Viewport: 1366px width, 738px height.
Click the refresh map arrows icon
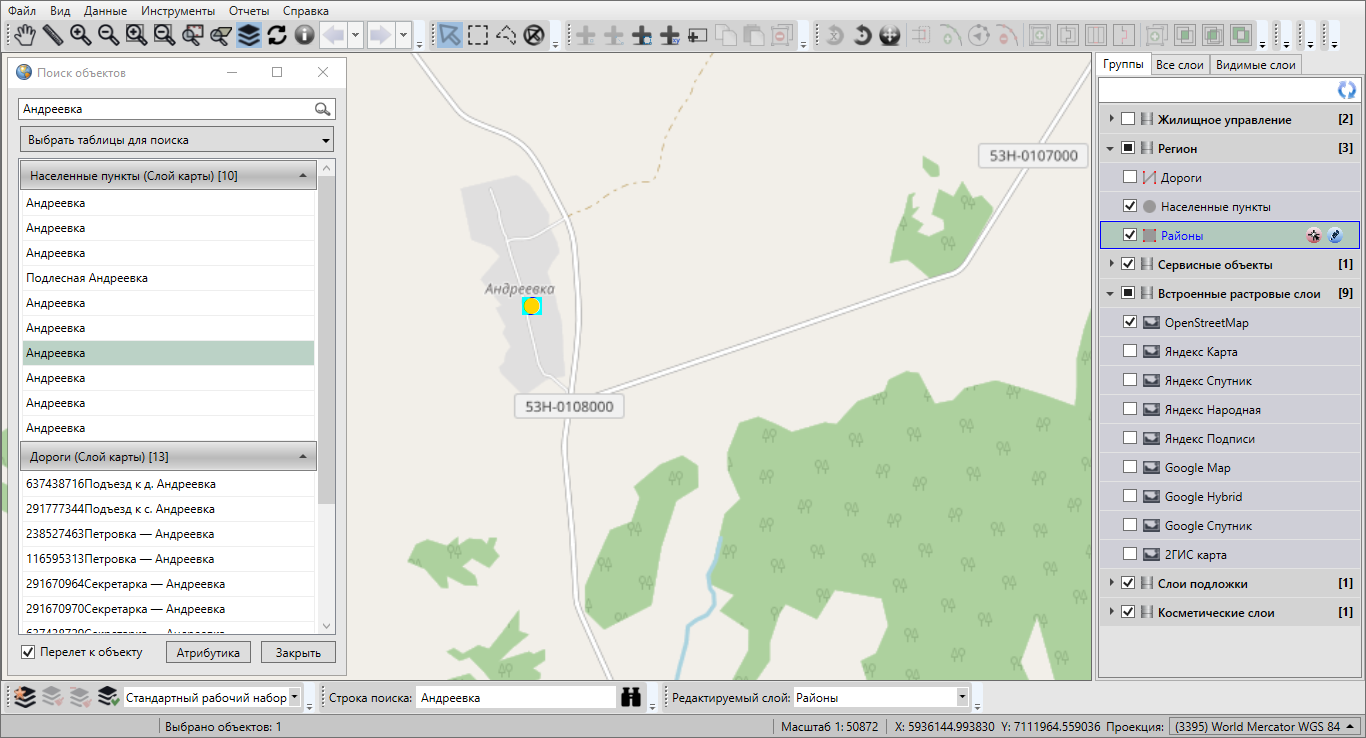coord(277,36)
